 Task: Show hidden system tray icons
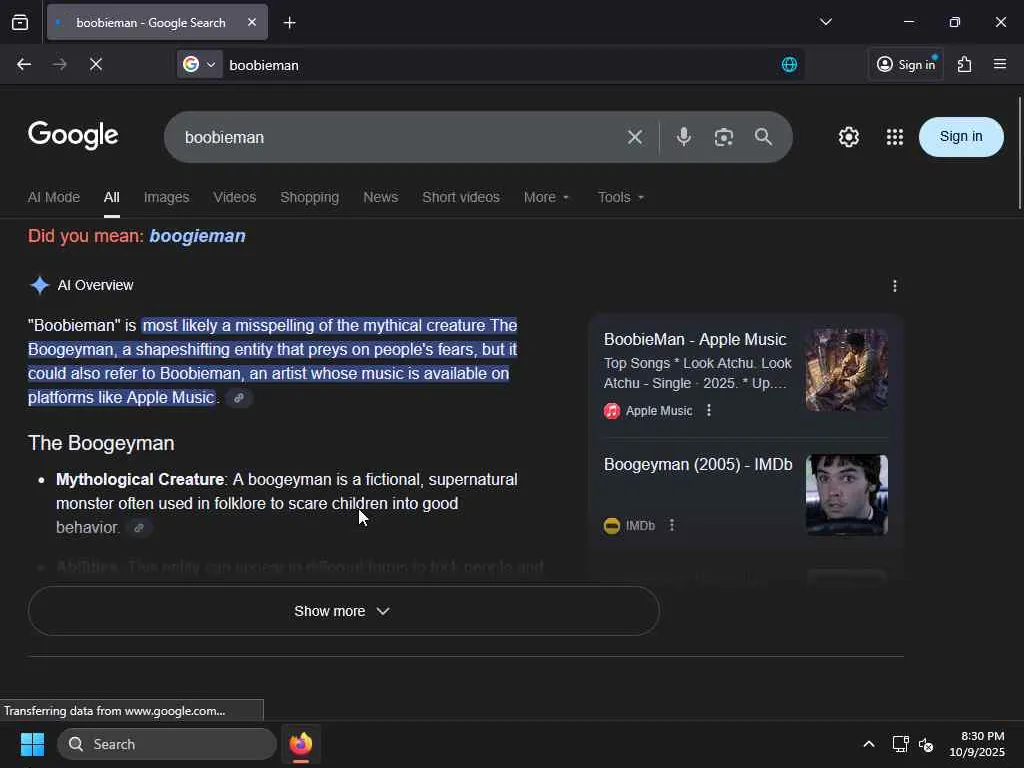tap(869, 744)
